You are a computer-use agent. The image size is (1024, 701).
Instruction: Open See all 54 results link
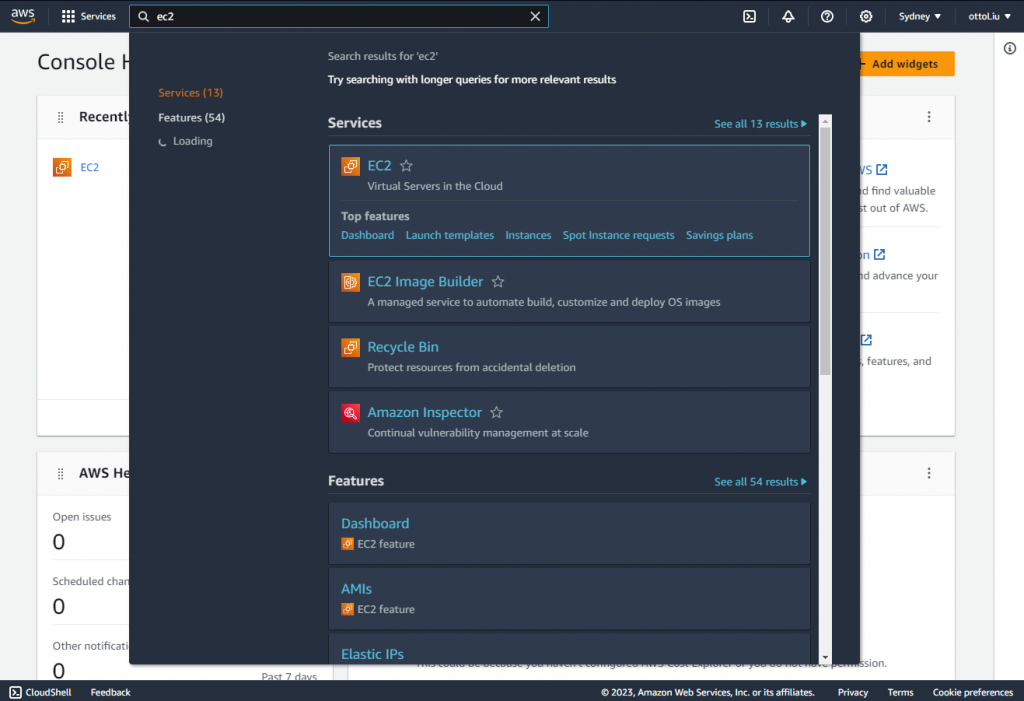click(760, 481)
